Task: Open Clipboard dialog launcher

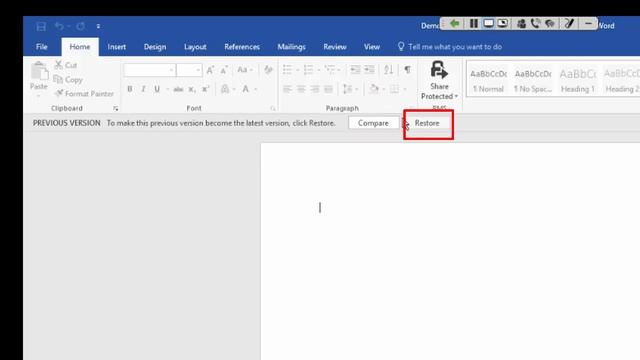Action: click(x=116, y=109)
